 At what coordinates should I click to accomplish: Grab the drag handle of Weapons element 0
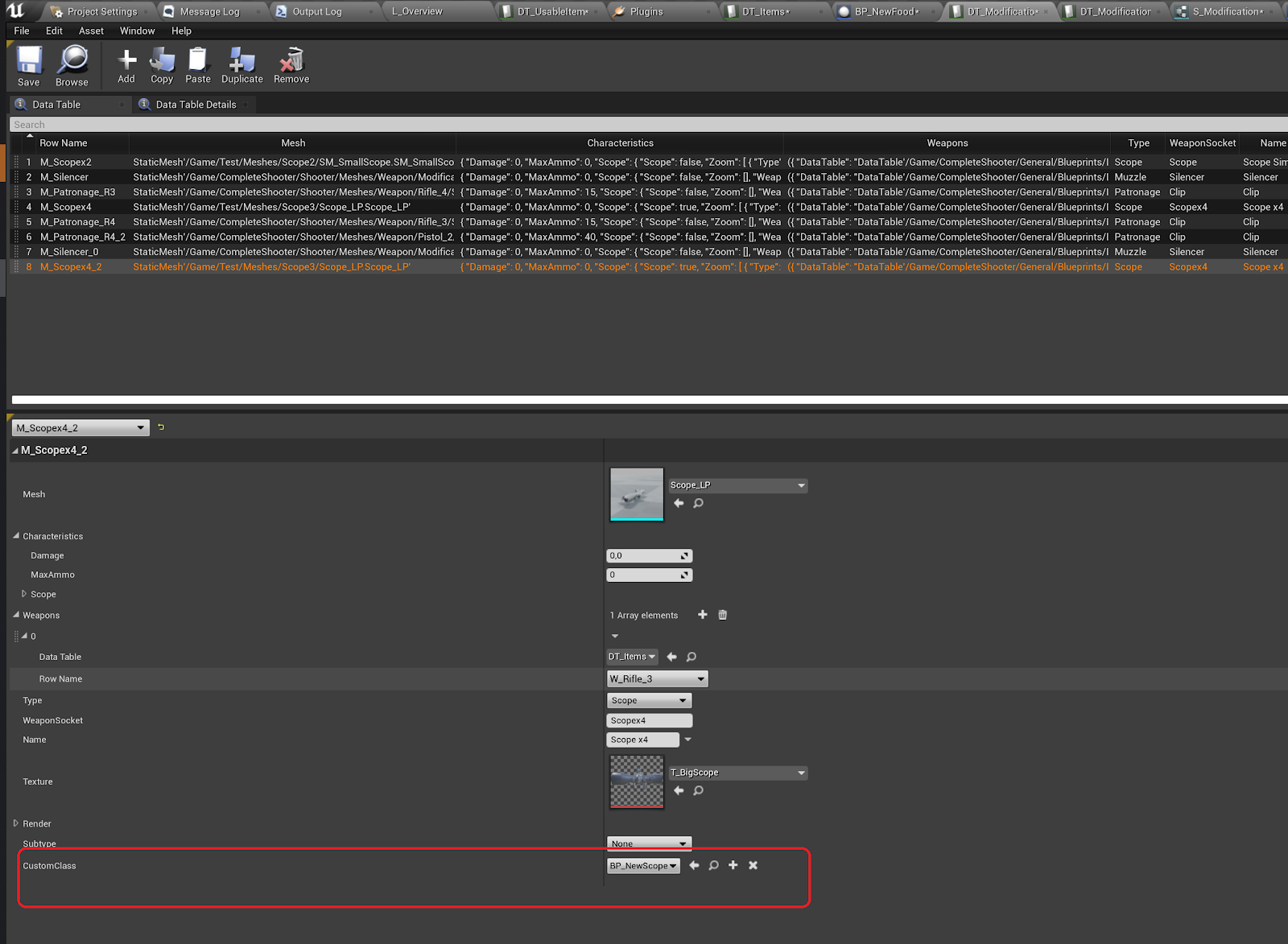(16, 636)
